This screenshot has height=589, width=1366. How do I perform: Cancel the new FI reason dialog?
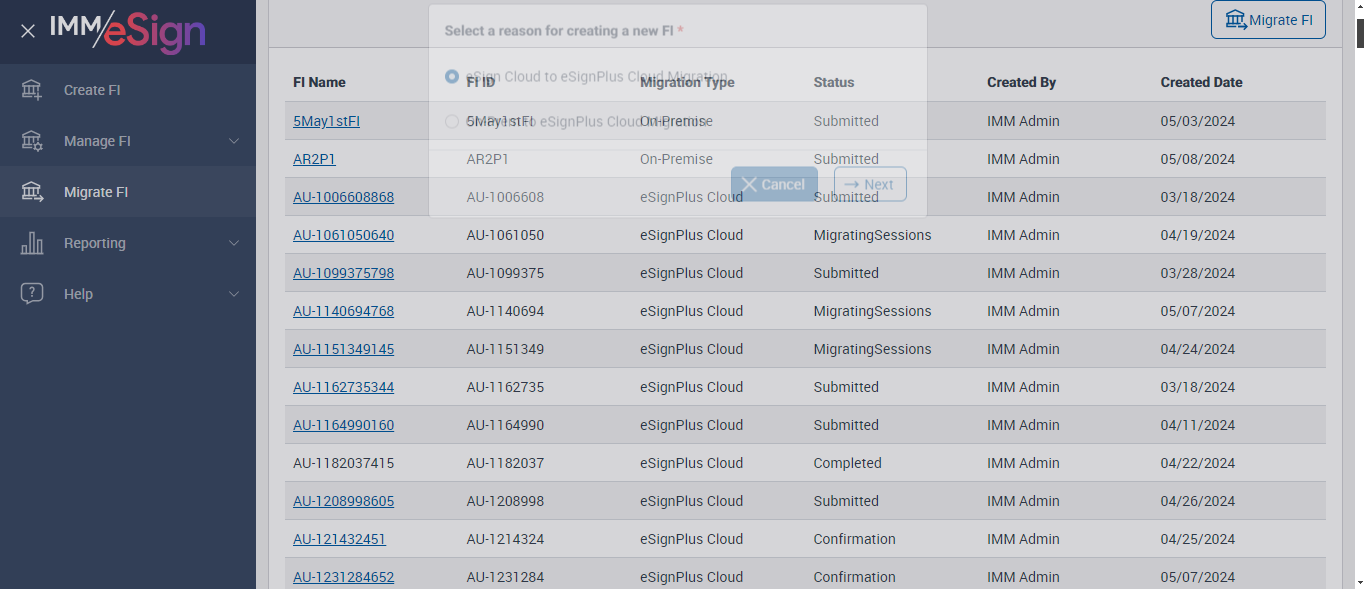pyautogui.click(x=774, y=184)
